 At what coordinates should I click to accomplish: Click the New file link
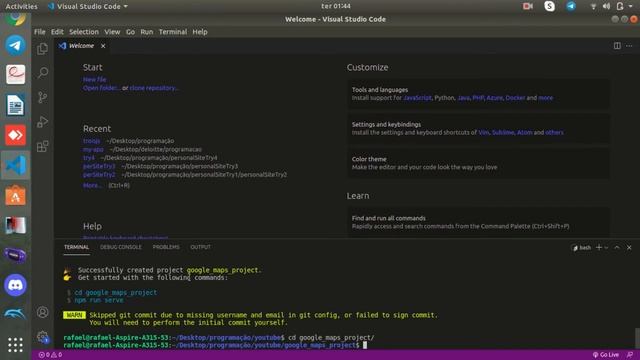94,80
